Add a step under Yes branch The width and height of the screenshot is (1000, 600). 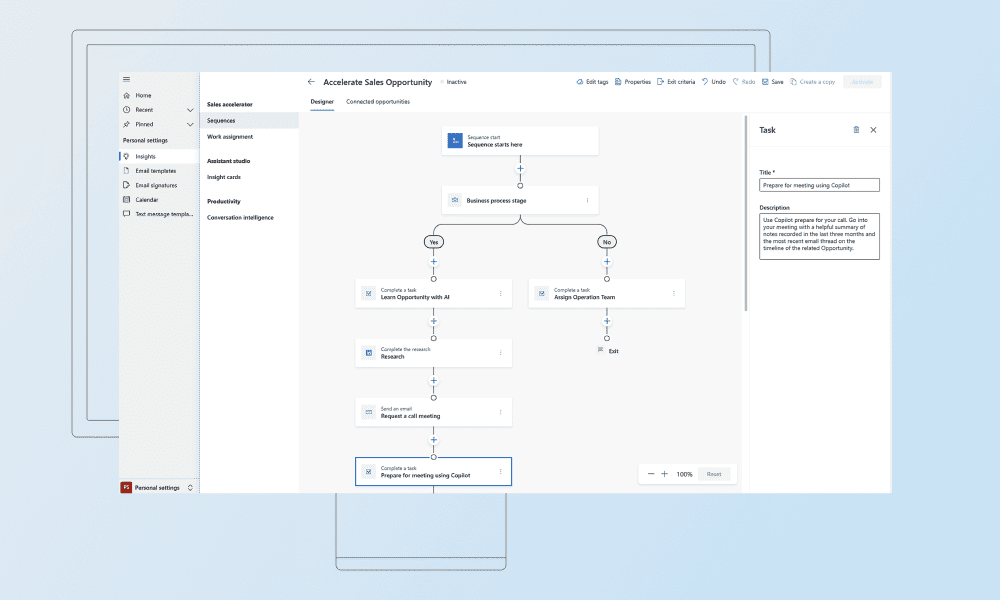click(x=434, y=262)
